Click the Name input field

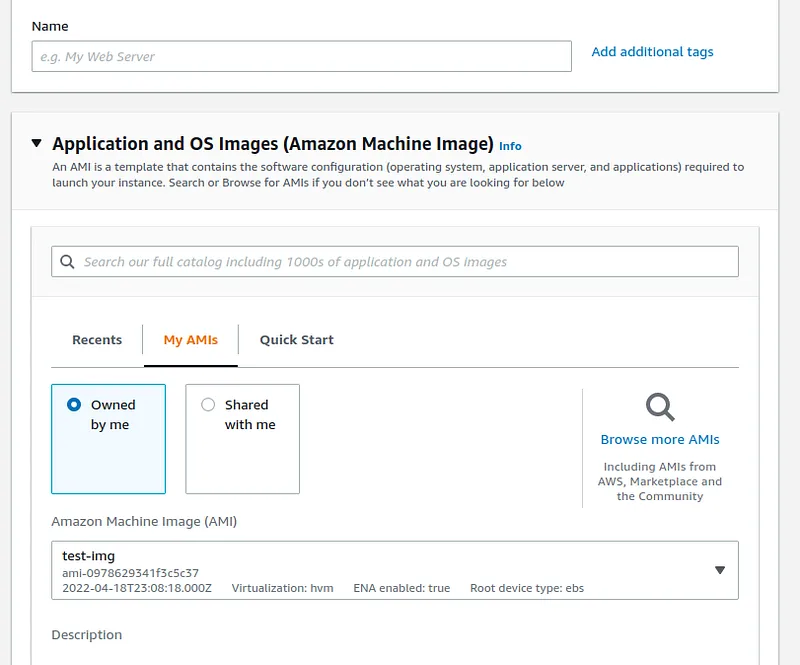(302, 56)
